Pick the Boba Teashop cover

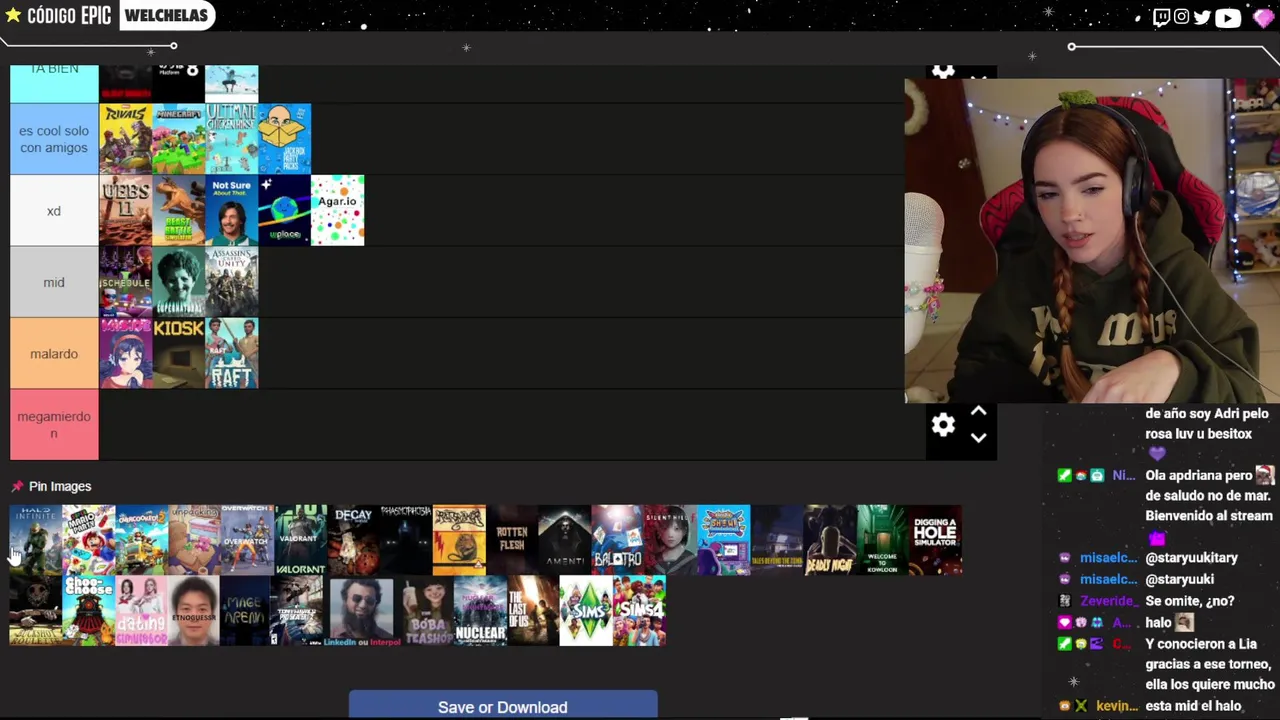click(427, 611)
